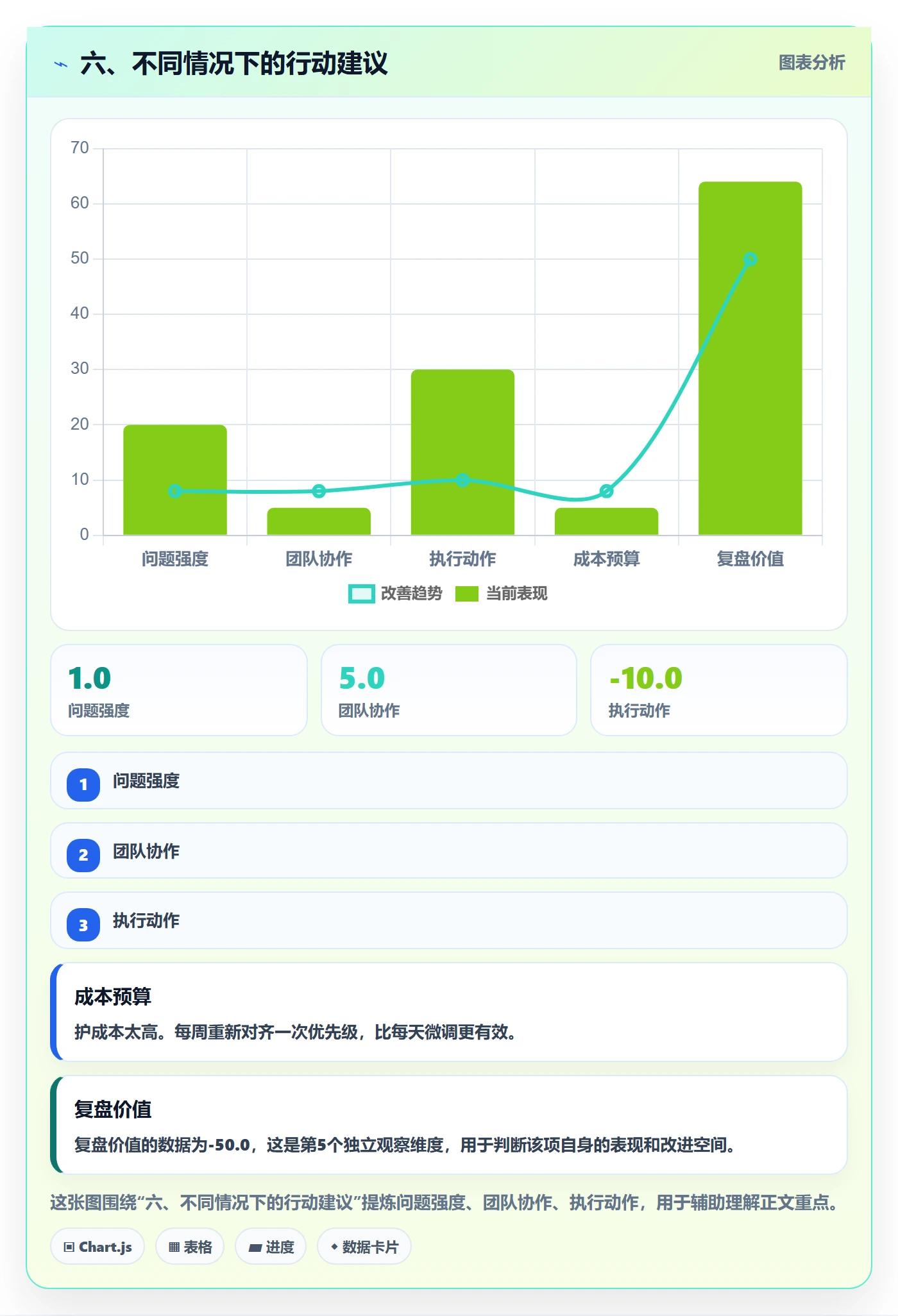898x1316 pixels.
Task: Click the trend line point above 复盘价值
Action: (x=750, y=259)
